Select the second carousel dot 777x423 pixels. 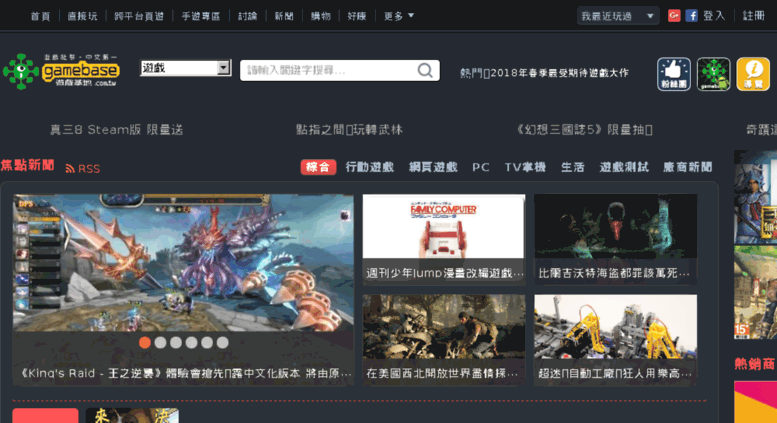point(160,342)
